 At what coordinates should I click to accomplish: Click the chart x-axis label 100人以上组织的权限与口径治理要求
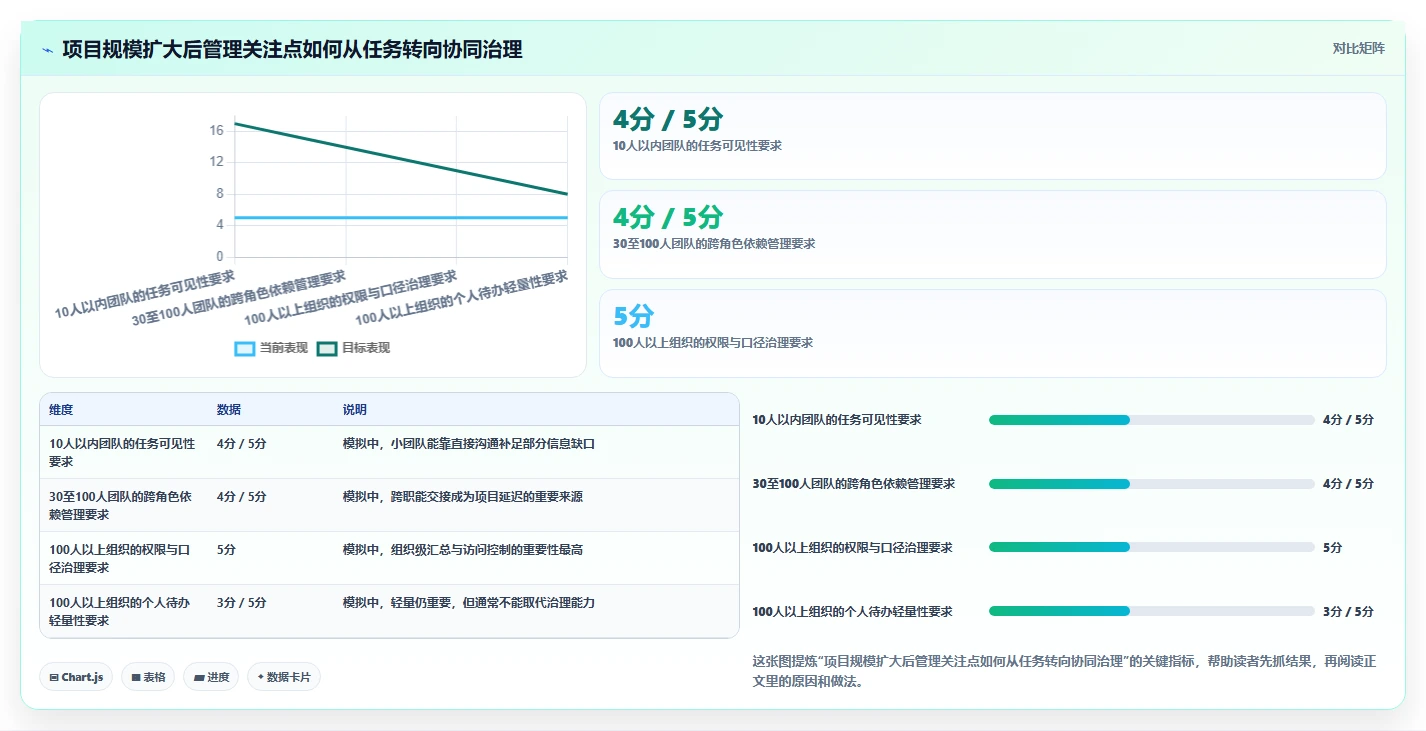click(351, 297)
